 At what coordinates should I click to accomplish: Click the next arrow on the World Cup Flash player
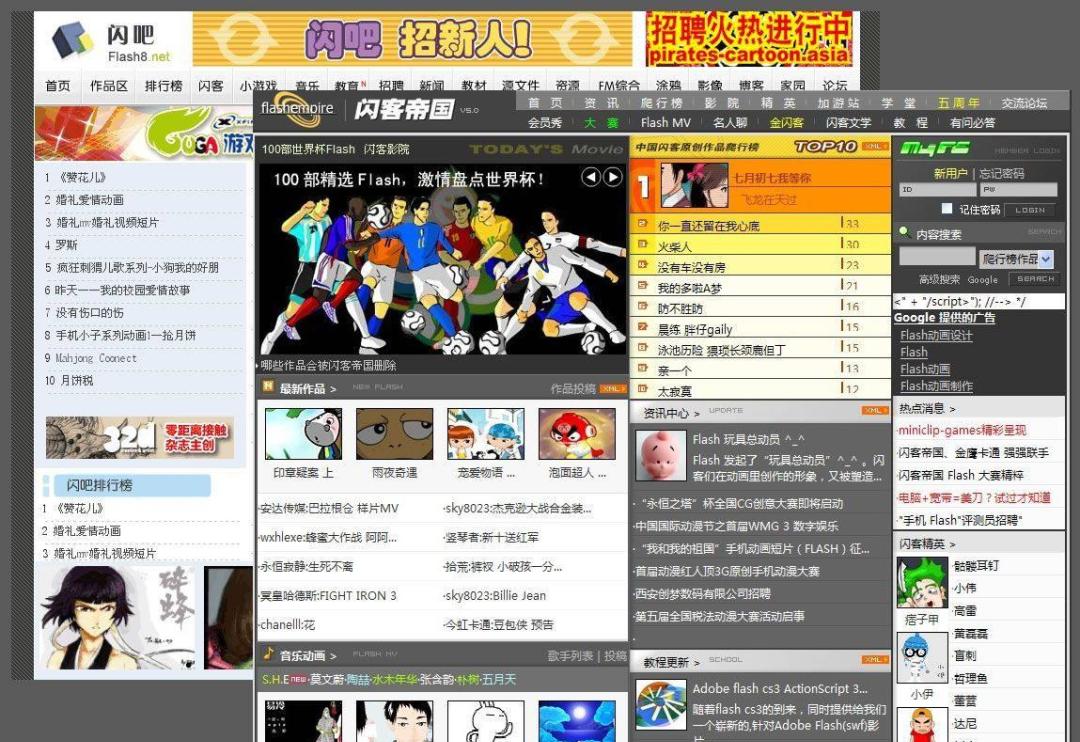pyautogui.click(x=614, y=177)
